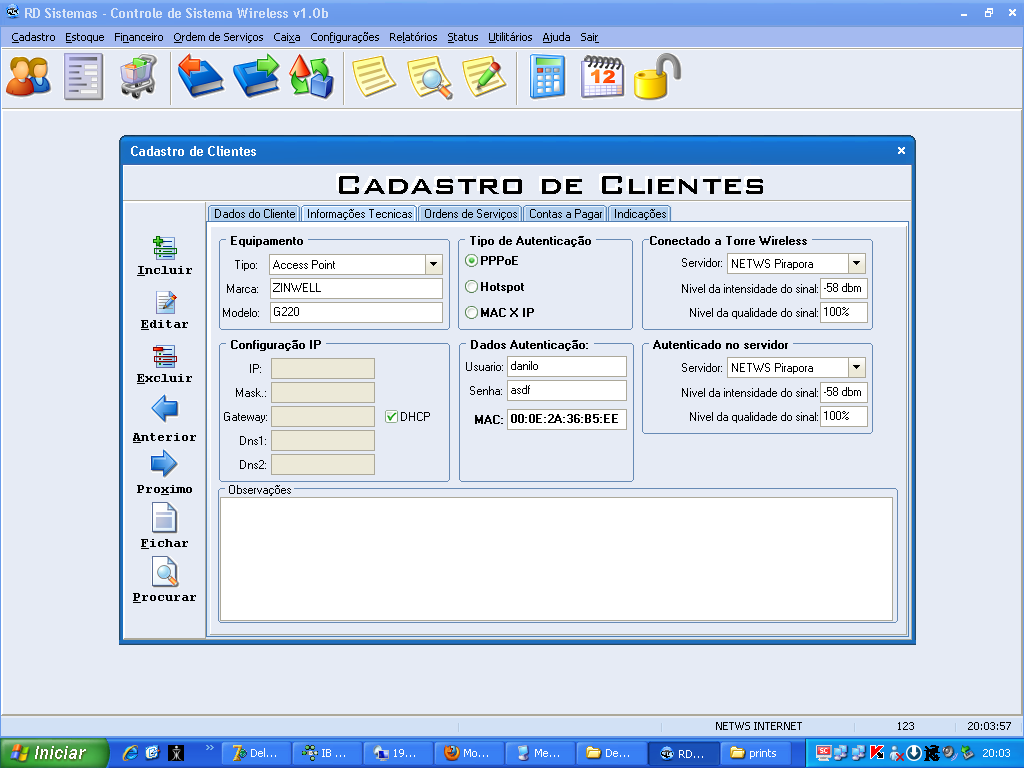
Task: Select the PPPoE authentication option
Action: (x=472, y=261)
